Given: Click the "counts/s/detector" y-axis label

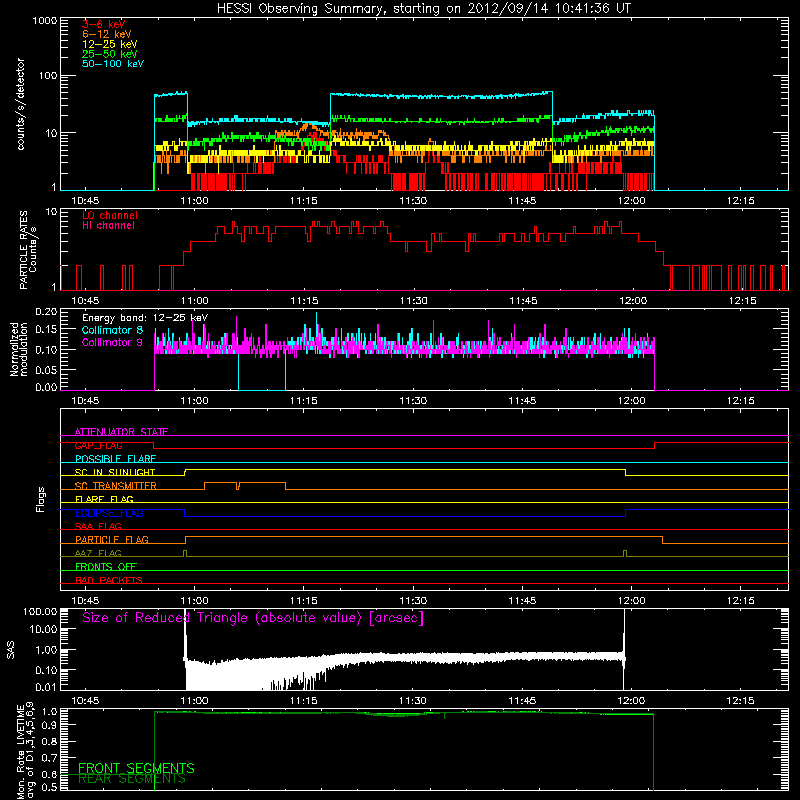Looking at the screenshot, I should pyautogui.click(x=21, y=104).
